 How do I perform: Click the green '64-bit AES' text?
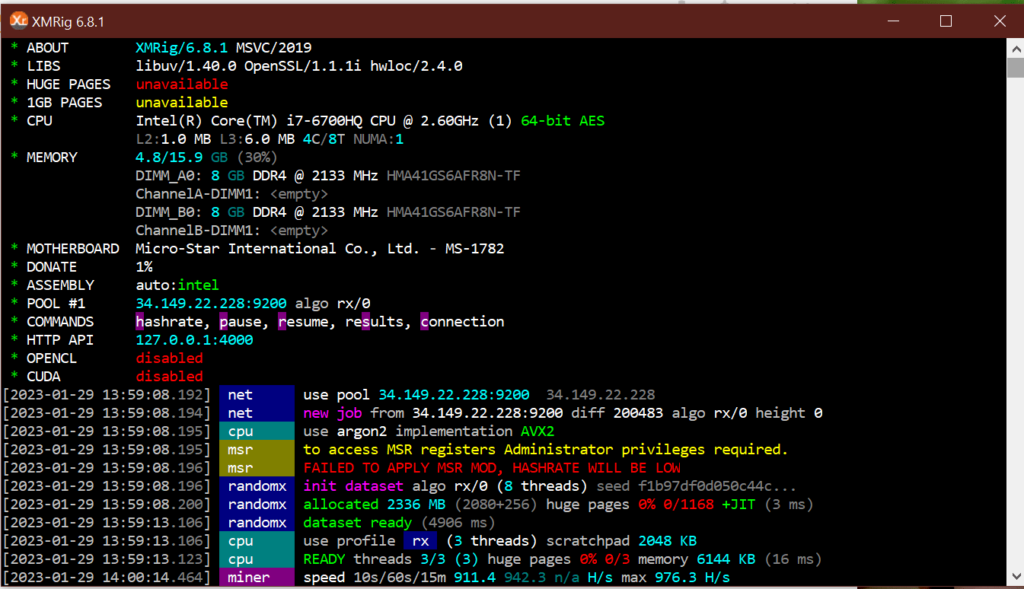(x=562, y=121)
